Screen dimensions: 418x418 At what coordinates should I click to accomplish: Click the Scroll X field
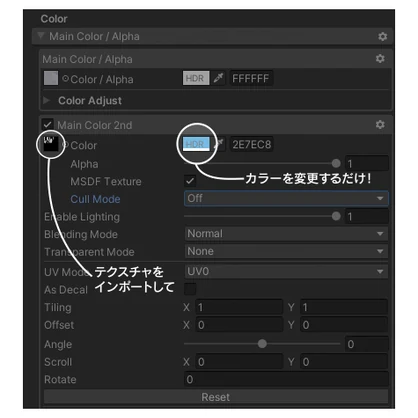tap(239, 362)
